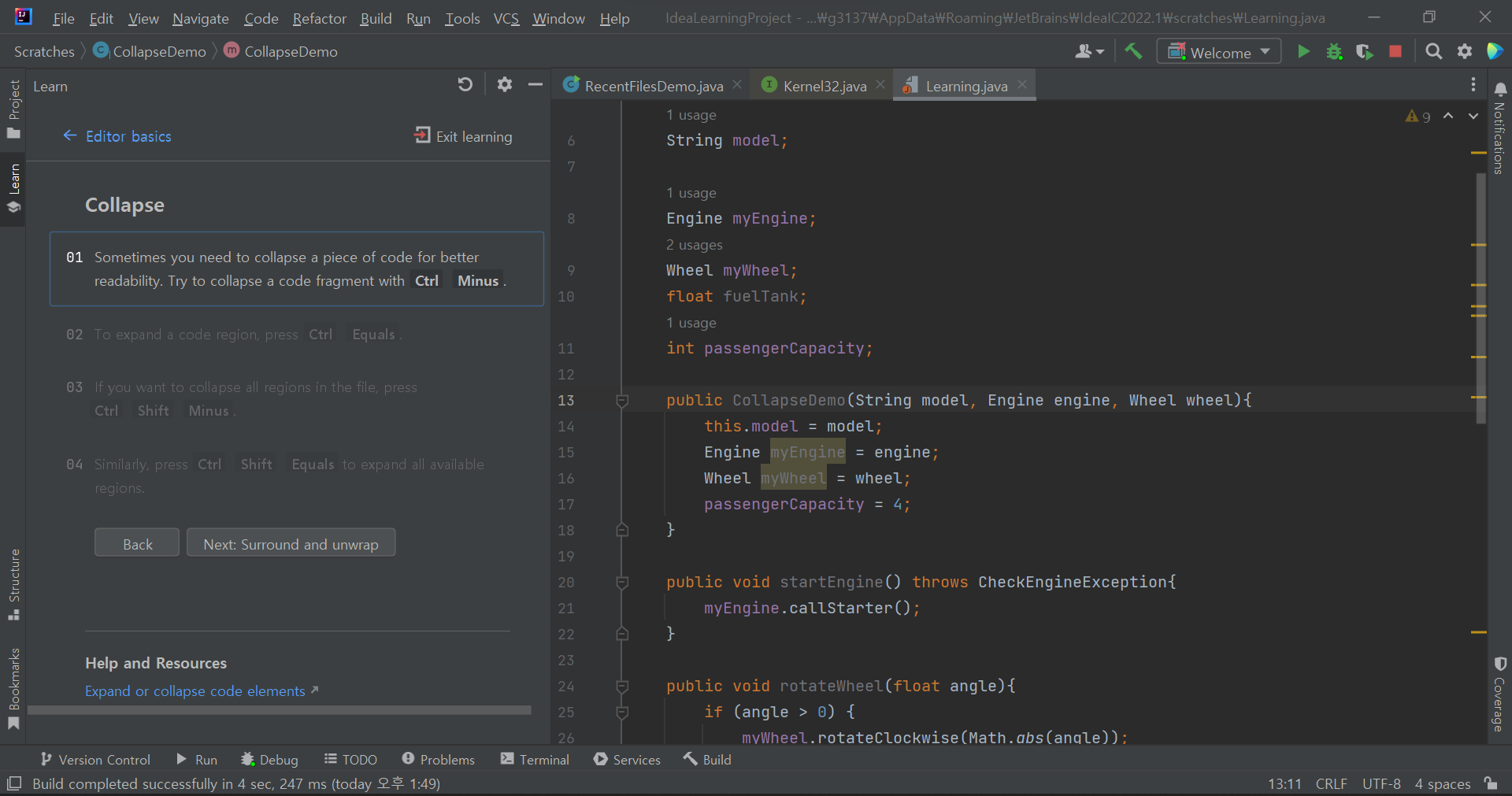The image size is (1512, 796).
Task: Click Scratches in navigation bar
Action: (x=44, y=51)
